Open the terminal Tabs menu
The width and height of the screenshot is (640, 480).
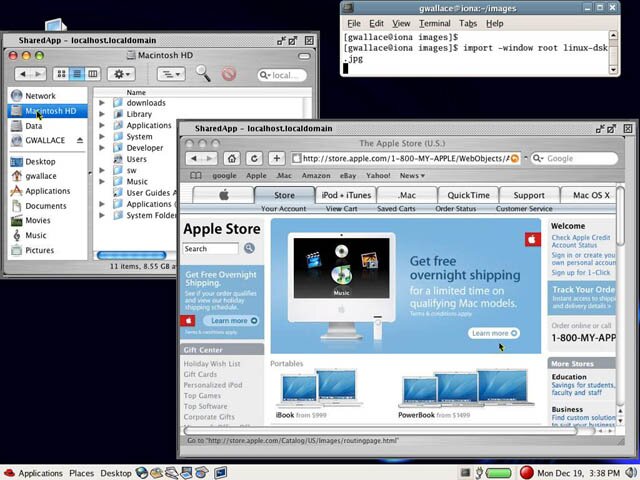(468, 24)
